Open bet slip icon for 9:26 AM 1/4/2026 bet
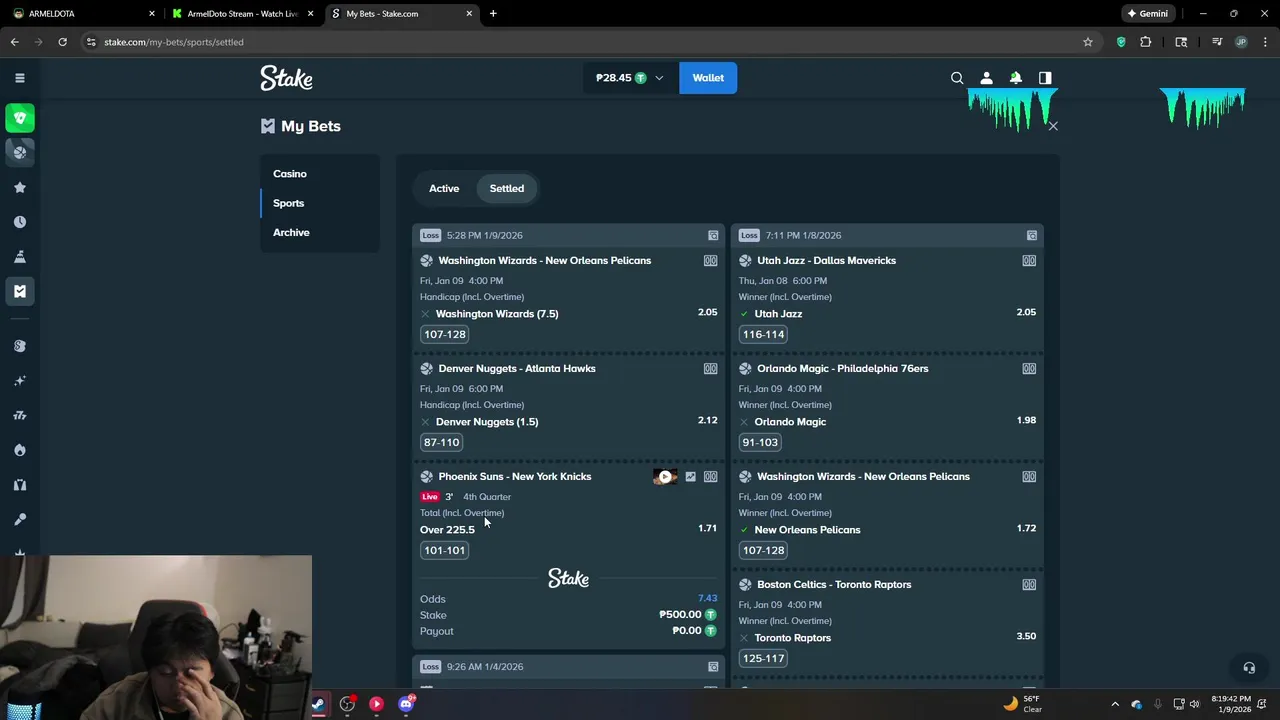 click(x=713, y=666)
